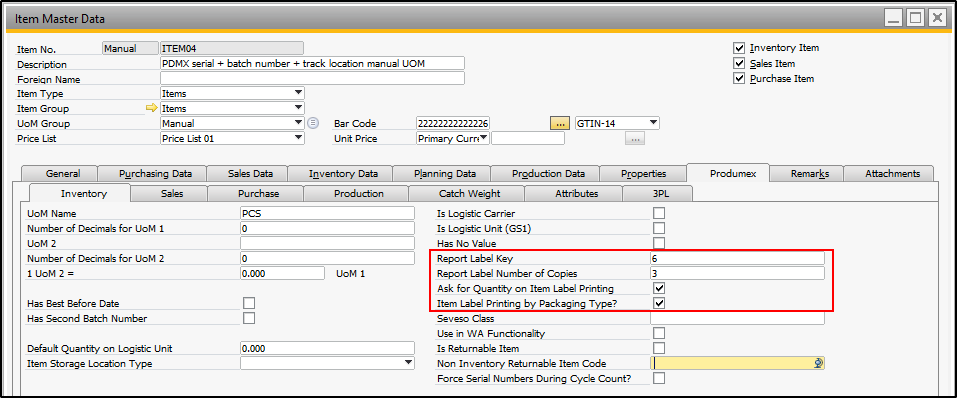Check Has Second Batch Number
The height and width of the screenshot is (398, 957).
249,318
